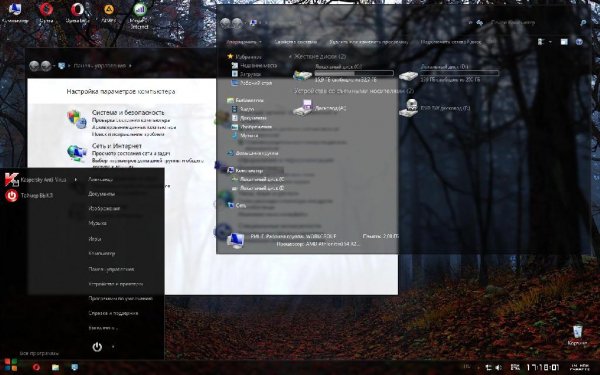Open the Корзина recycle bin icon
The image size is (600, 375).
click(x=578, y=335)
